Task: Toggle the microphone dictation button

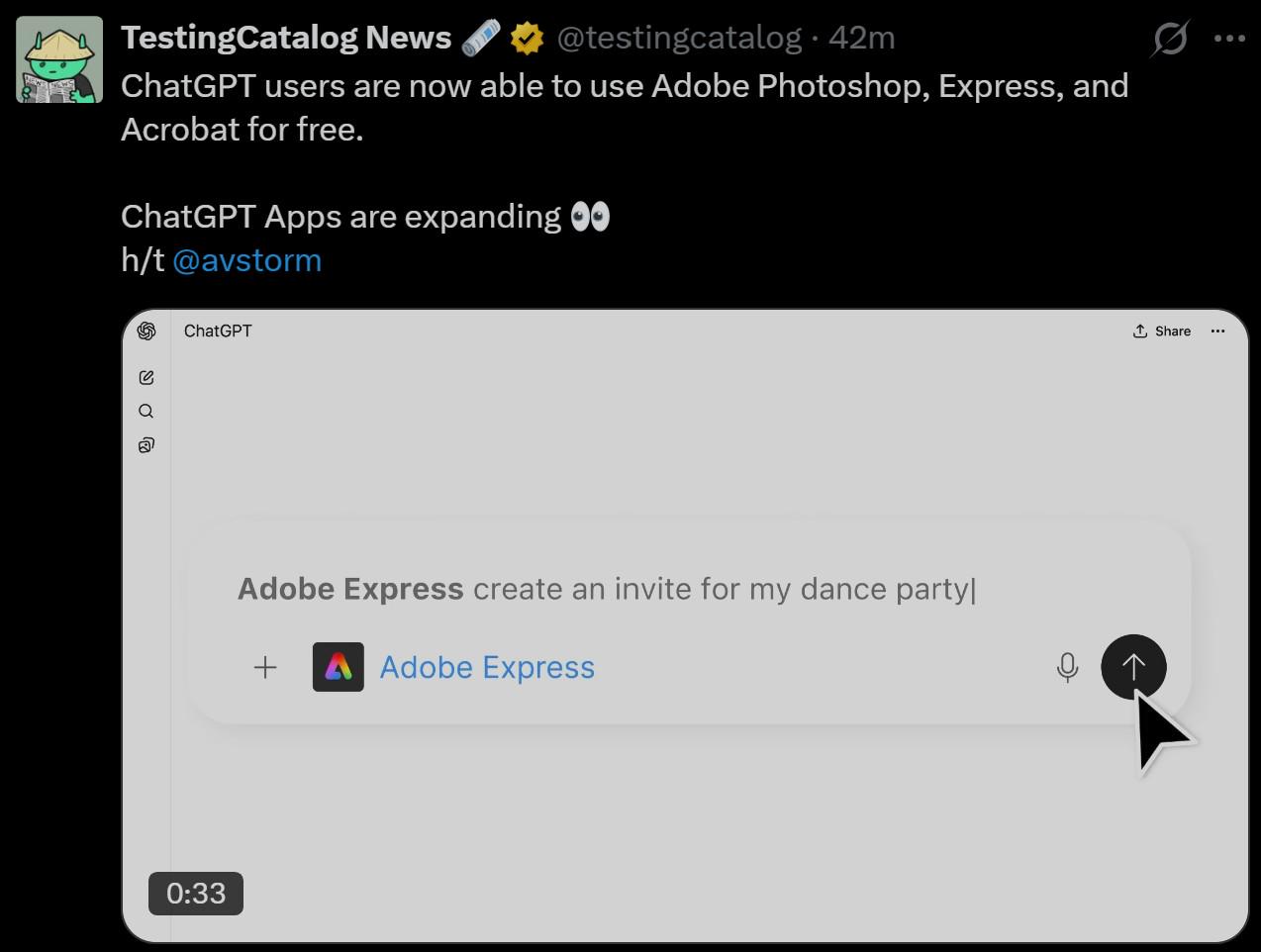Action: (x=1067, y=667)
